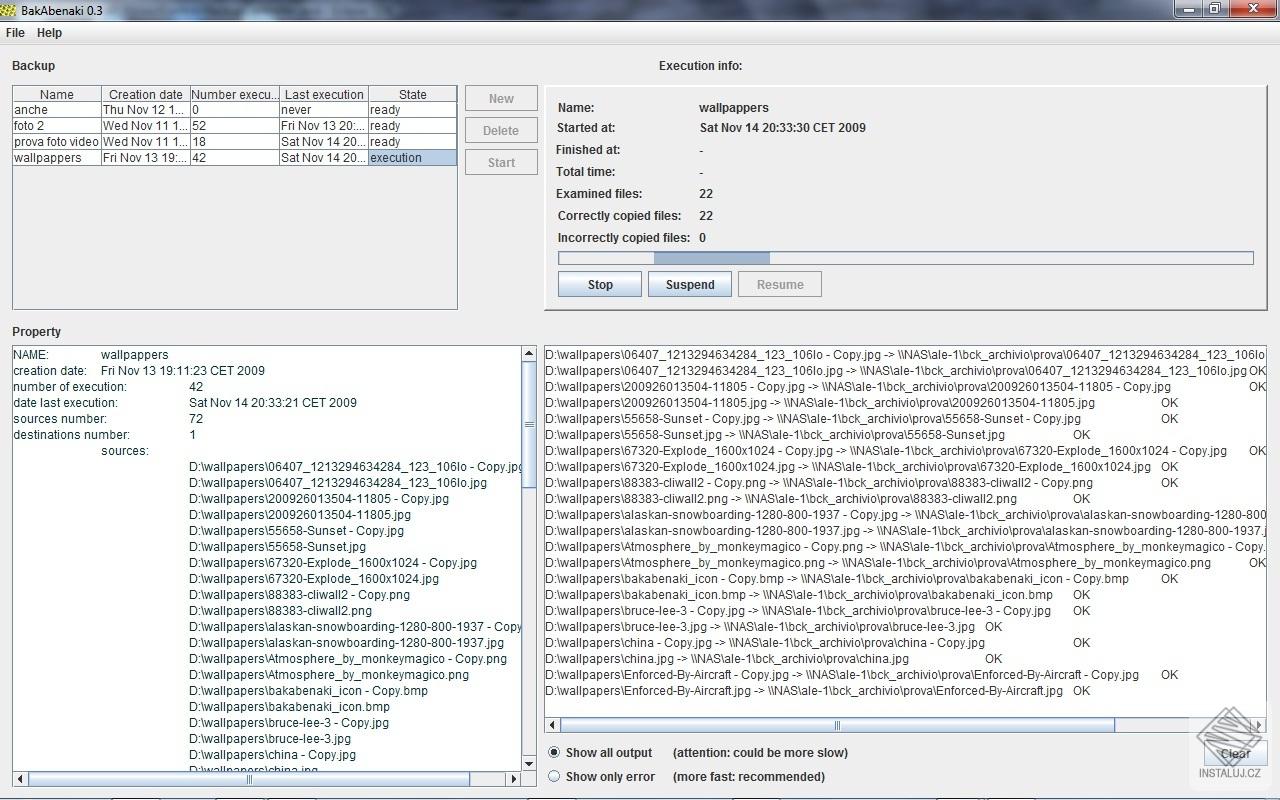
Task: Click the Started at timestamp value
Action: (x=783, y=128)
